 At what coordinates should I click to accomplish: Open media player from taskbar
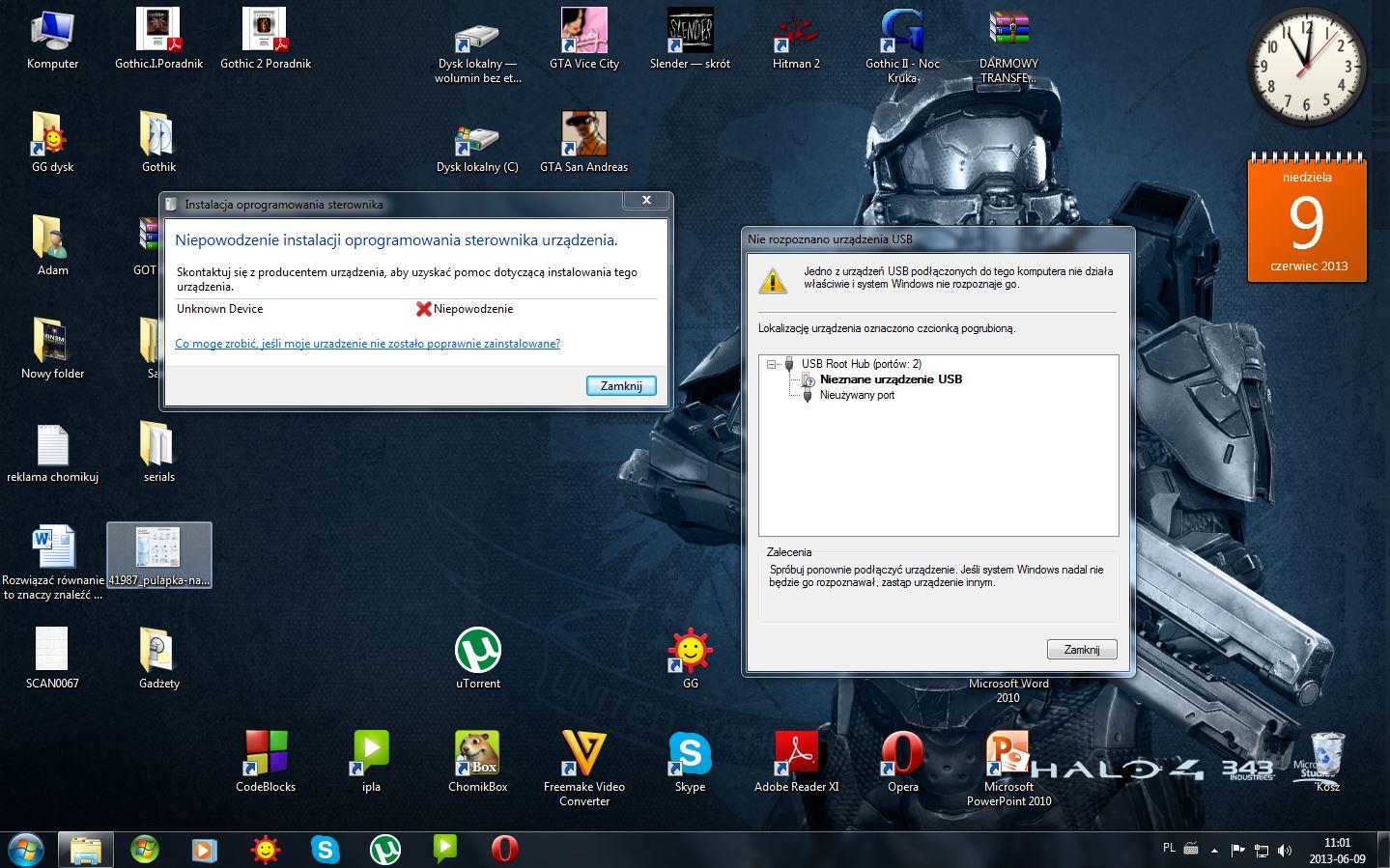point(204,850)
